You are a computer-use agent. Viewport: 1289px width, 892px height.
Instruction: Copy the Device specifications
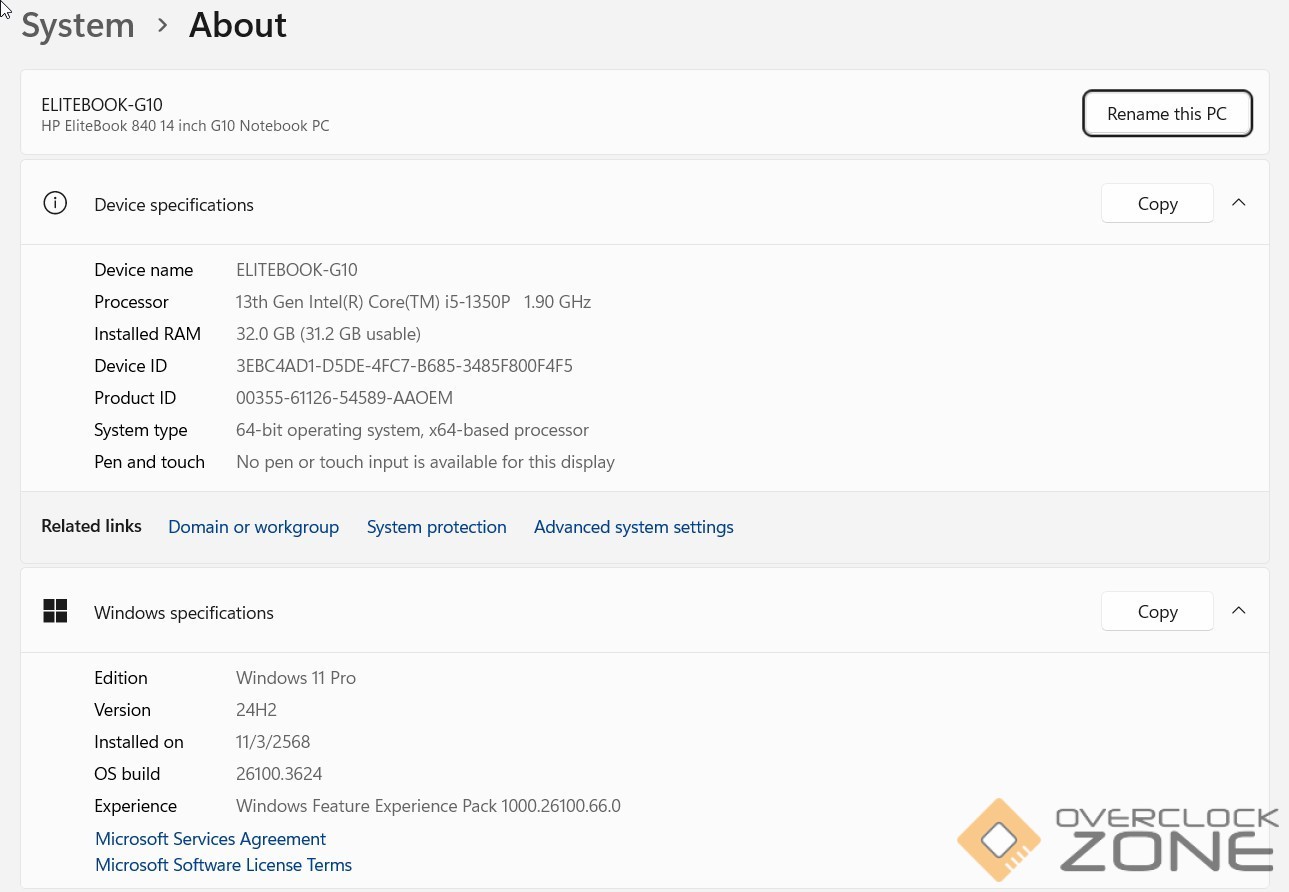tap(1157, 203)
